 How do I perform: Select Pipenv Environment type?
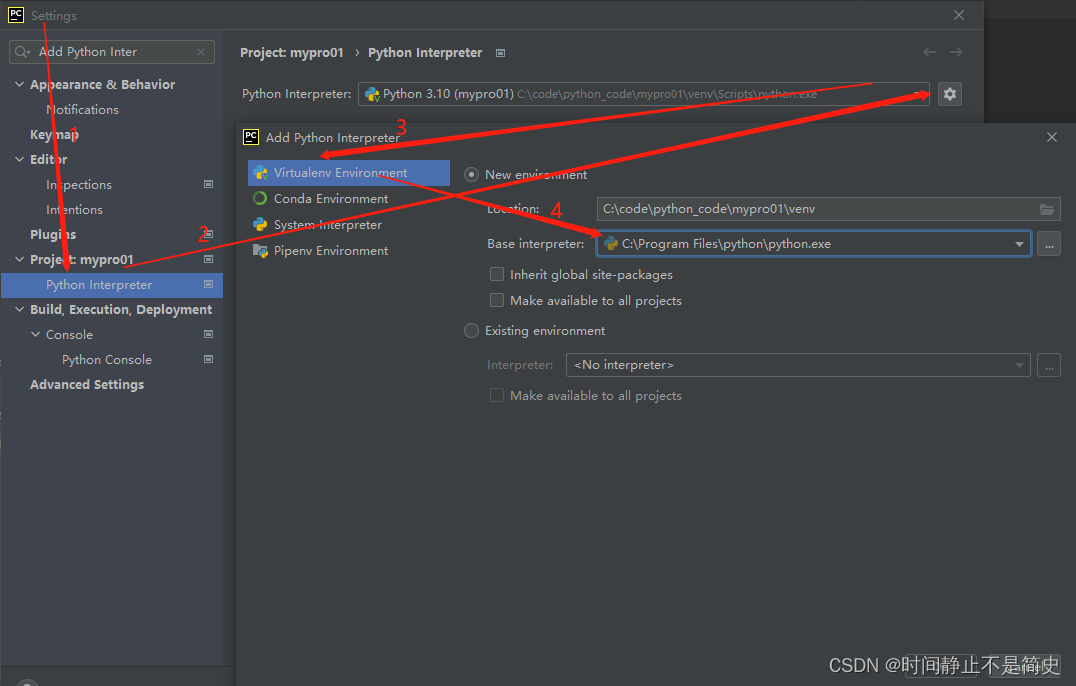click(x=349, y=250)
